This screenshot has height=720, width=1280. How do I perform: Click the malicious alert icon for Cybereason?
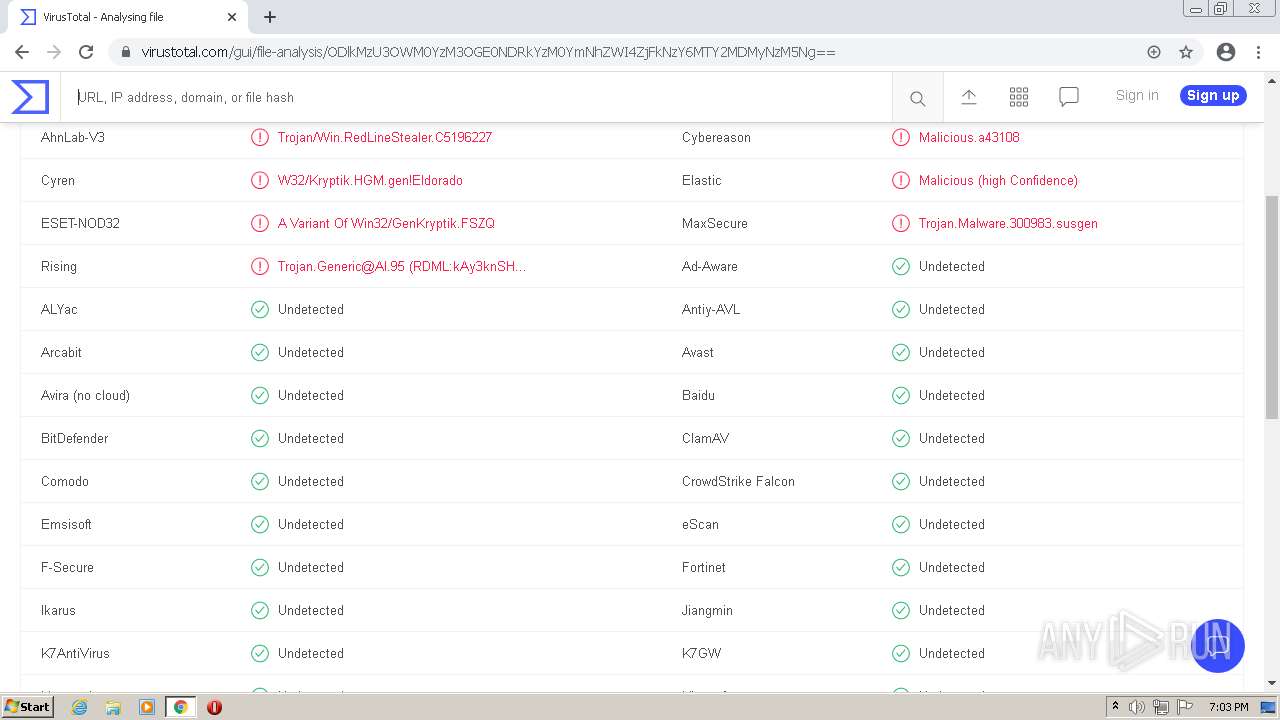(901, 137)
